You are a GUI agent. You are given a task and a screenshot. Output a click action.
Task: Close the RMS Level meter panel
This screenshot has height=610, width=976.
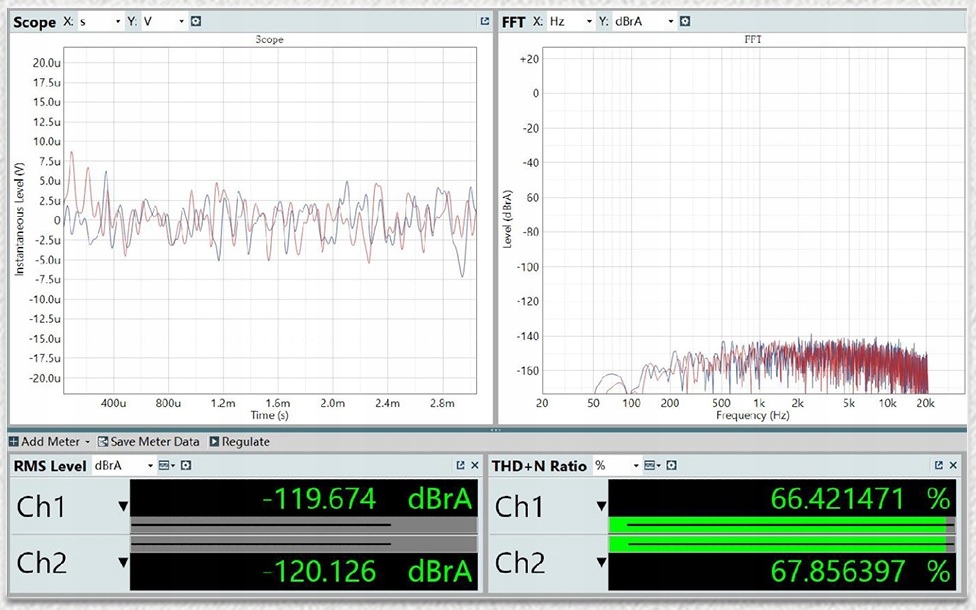point(475,465)
